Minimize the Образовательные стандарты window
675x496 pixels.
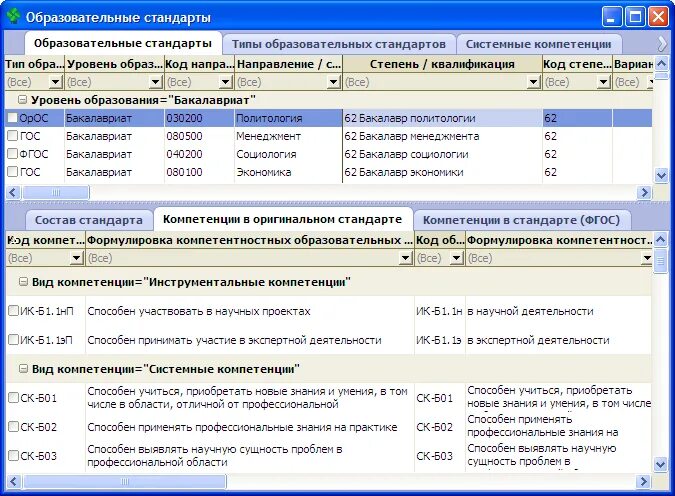pyautogui.click(x=612, y=17)
